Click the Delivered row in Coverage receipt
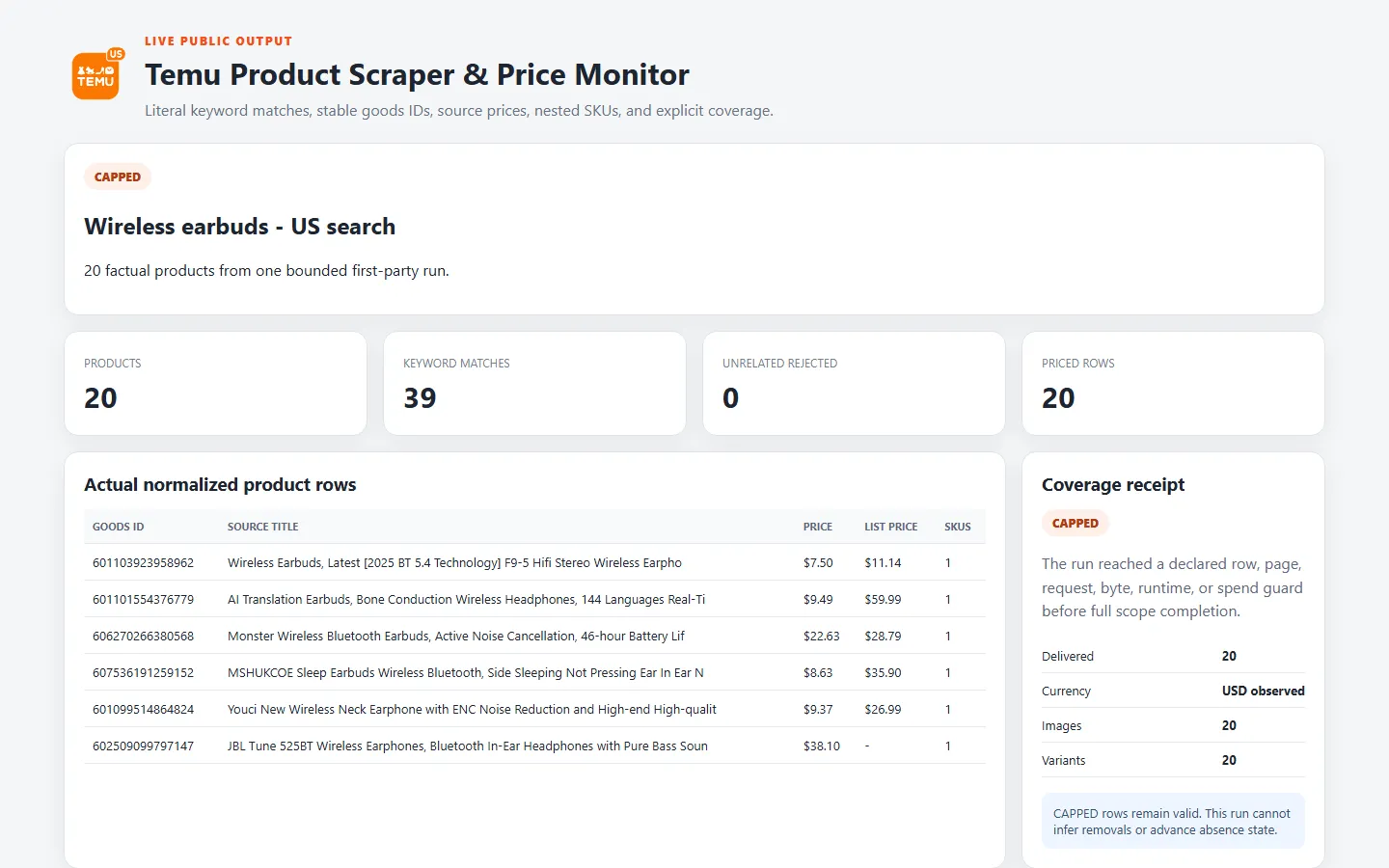1389x868 pixels. (x=1173, y=656)
